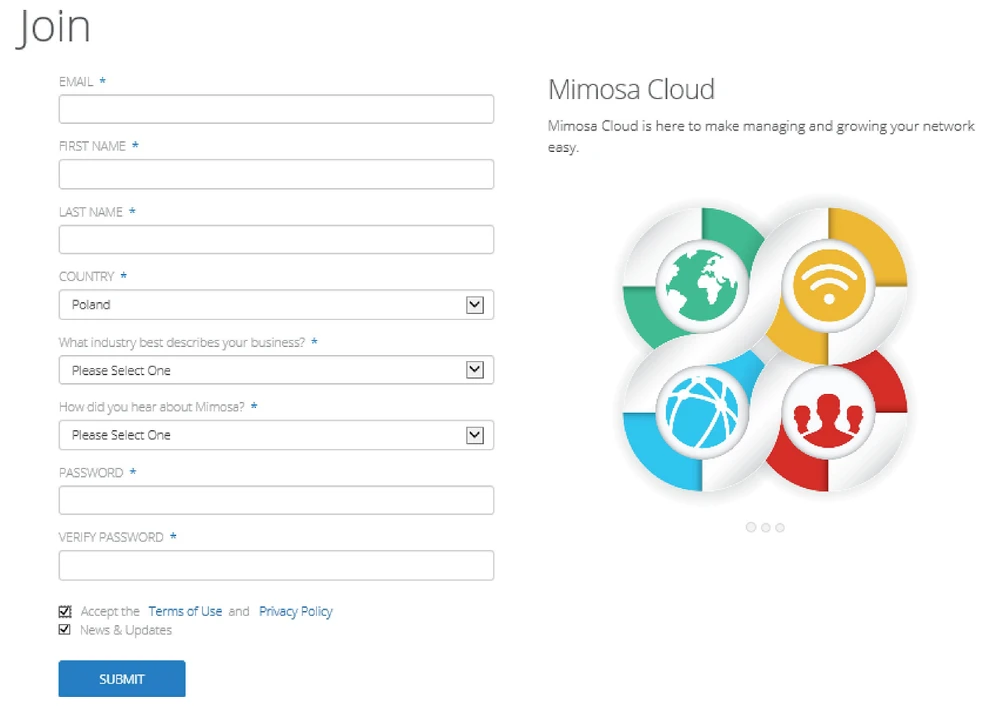Open the Privacy Policy link
Viewport: 1000px width, 724px height.
(295, 611)
